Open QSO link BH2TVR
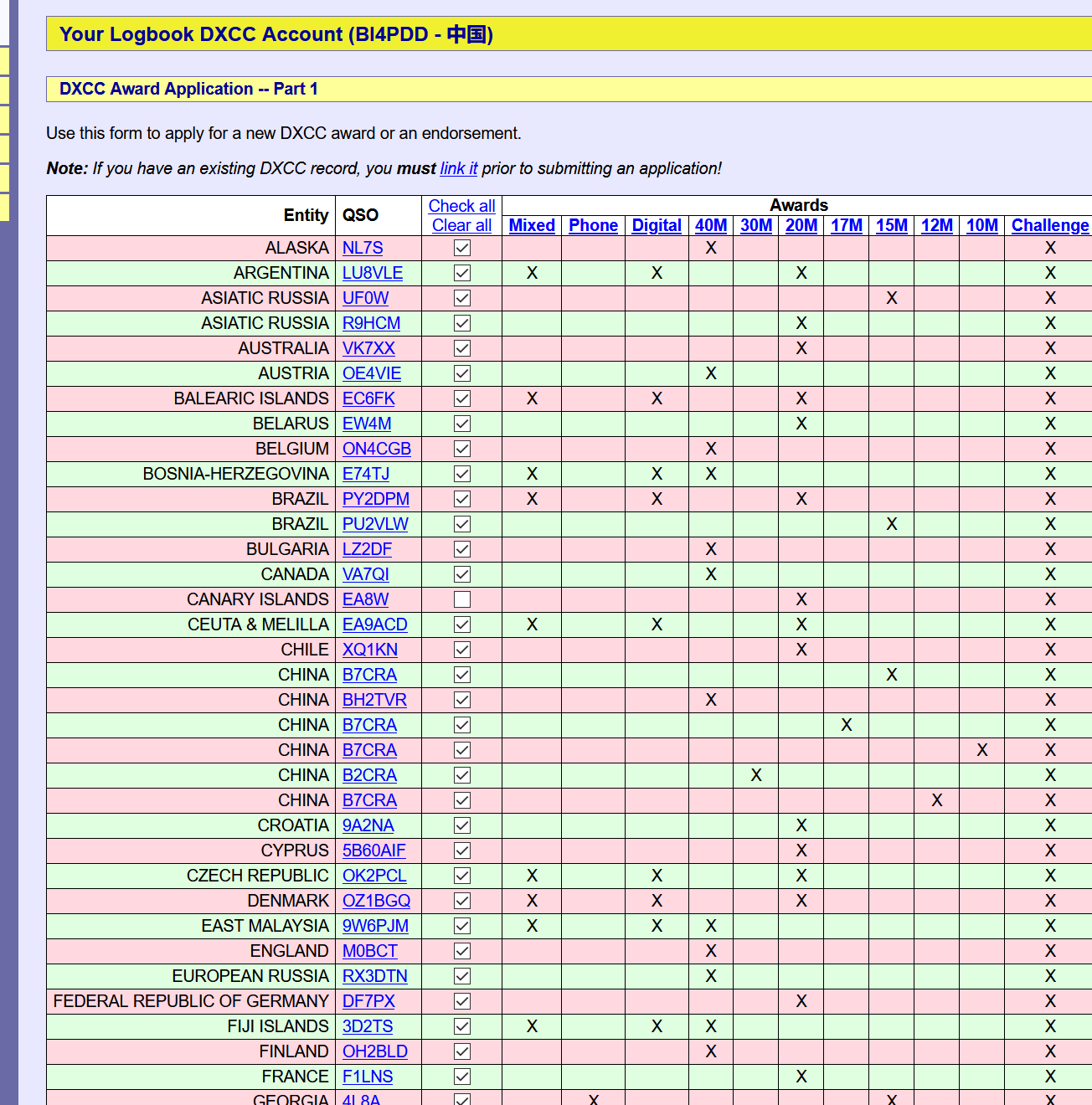 374,700
